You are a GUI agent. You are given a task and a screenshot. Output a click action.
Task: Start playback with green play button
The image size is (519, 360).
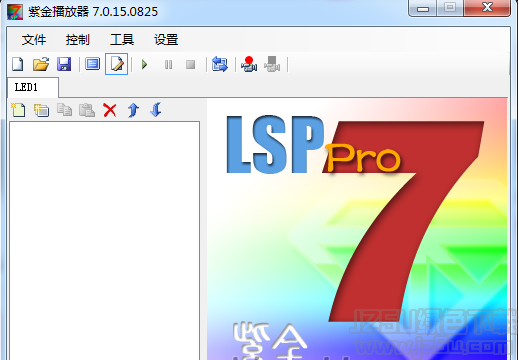coord(144,64)
